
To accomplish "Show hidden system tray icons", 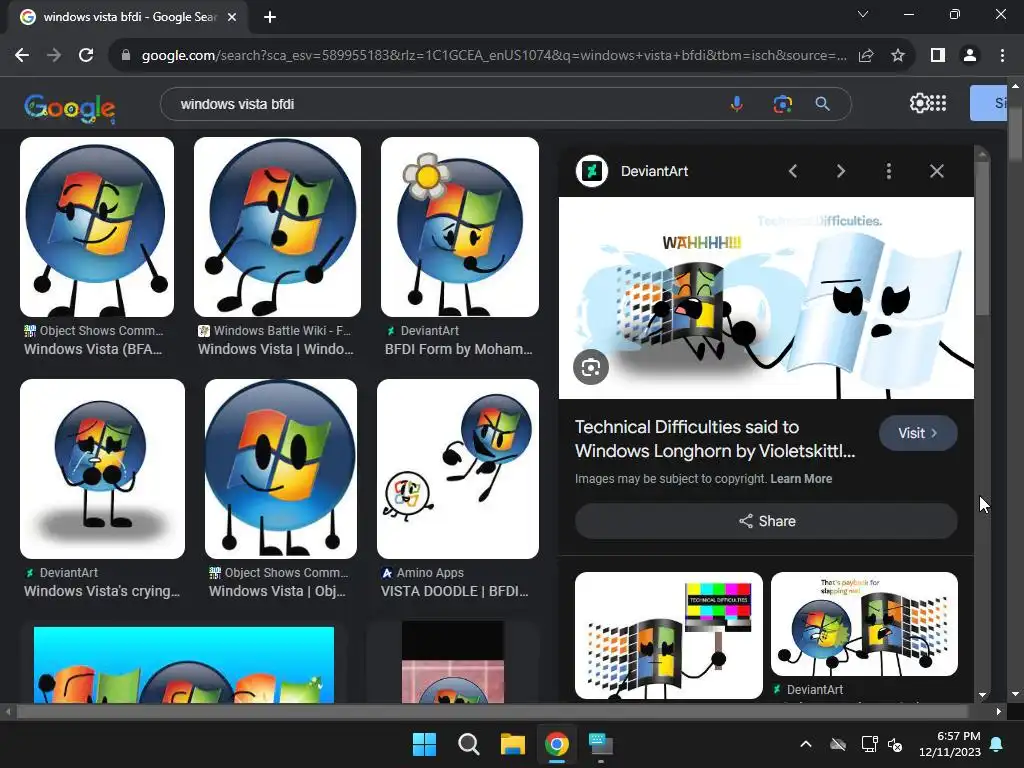I will click(806, 744).
